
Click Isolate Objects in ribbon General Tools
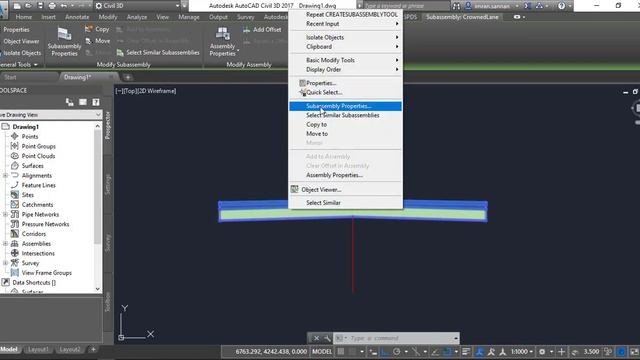point(21,53)
